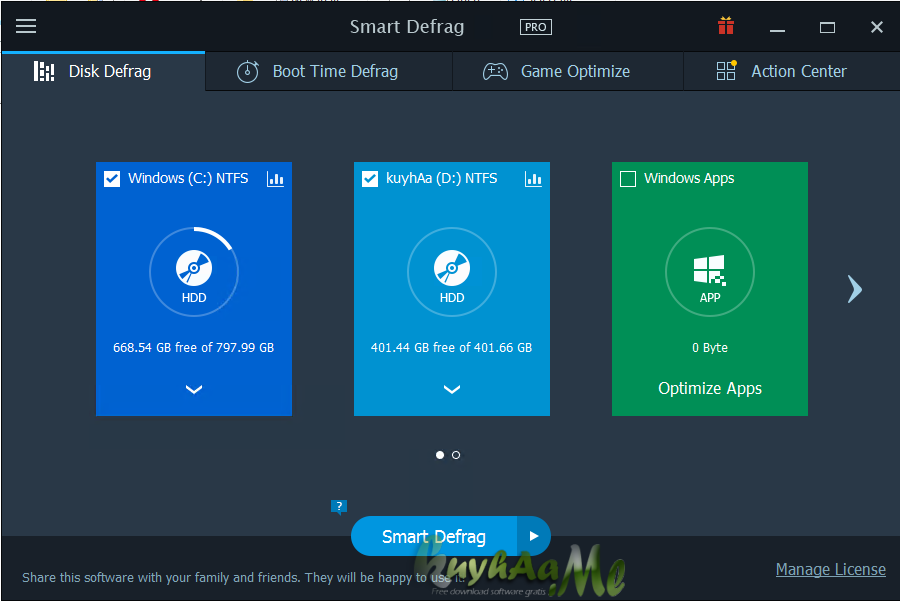
Task: Check the Windows Apps checkbox
Action: pyautogui.click(x=628, y=179)
